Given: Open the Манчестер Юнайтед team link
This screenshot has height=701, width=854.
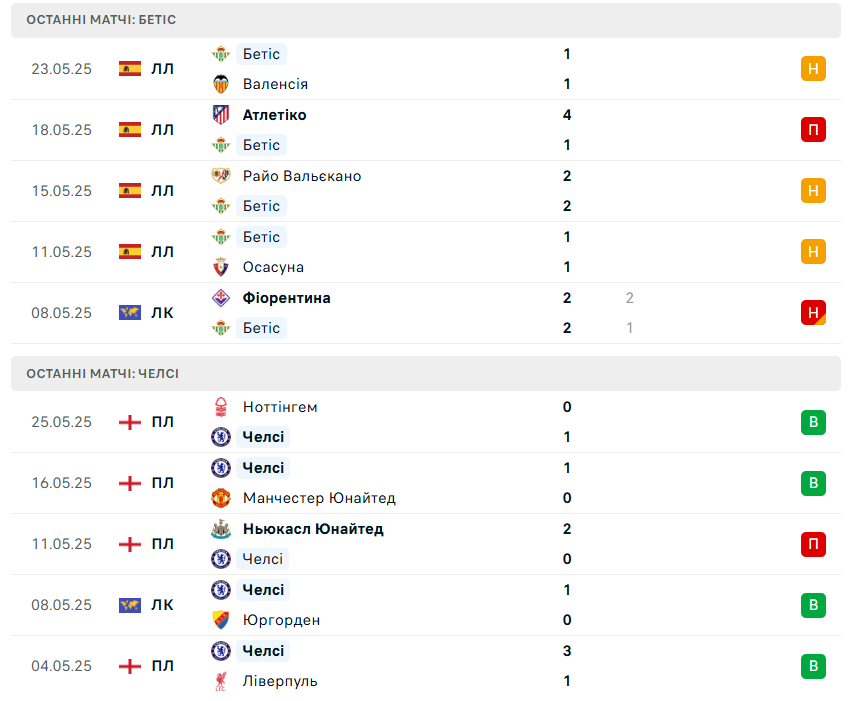Looking at the screenshot, I should (x=319, y=498).
